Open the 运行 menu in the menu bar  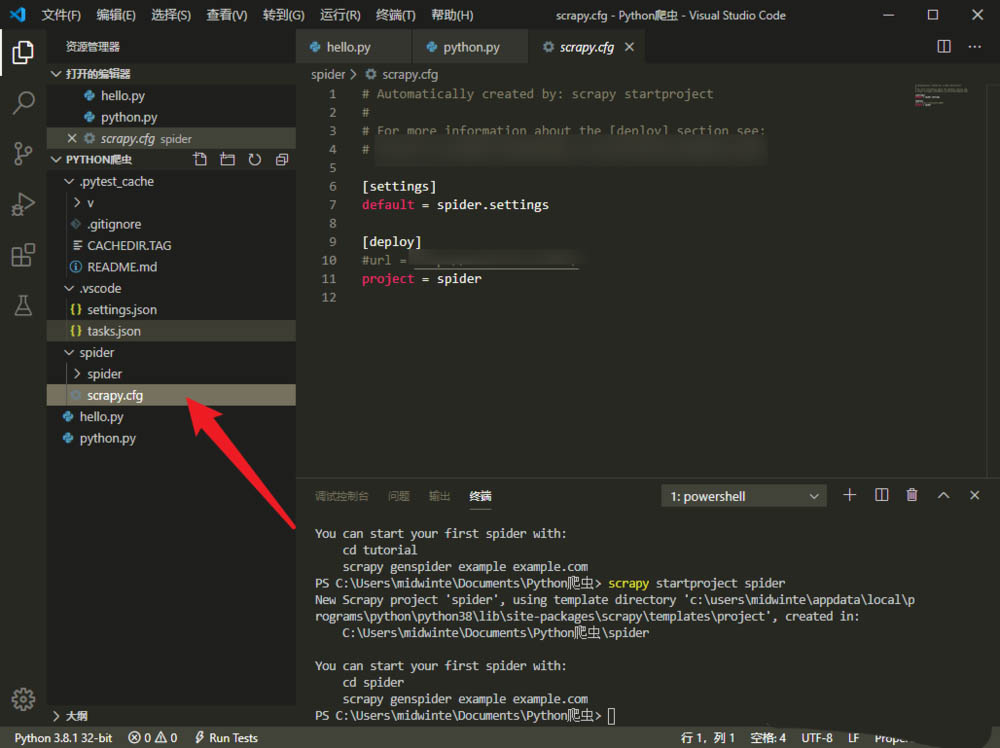click(338, 15)
